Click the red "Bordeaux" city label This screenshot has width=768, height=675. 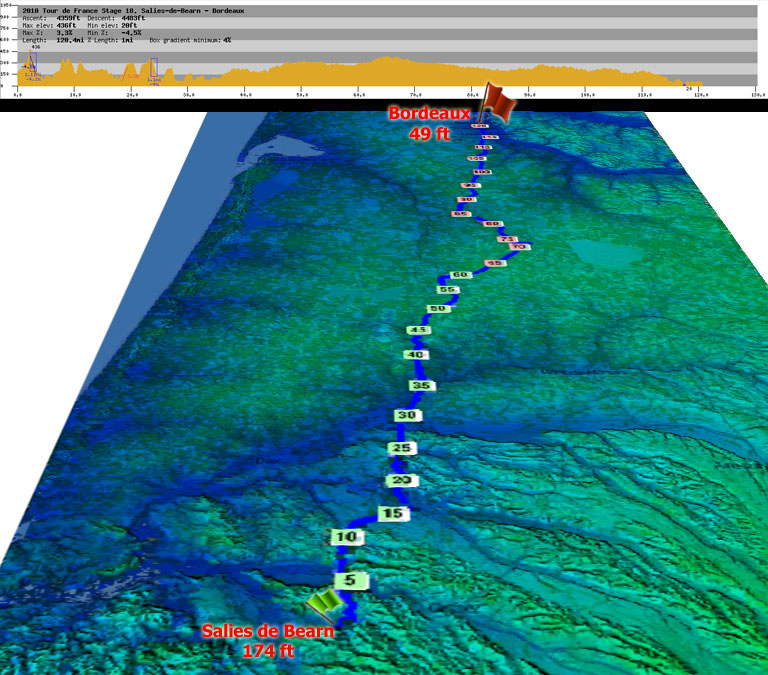point(429,113)
